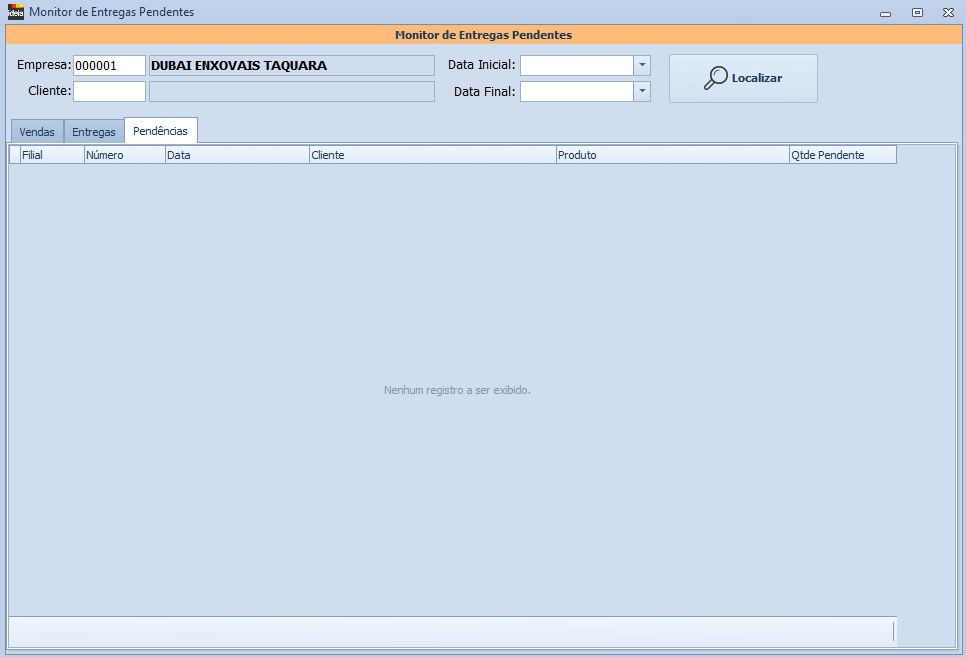The image size is (966, 657).
Task: Select the Pendências tab
Action: pyautogui.click(x=160, y=131)
